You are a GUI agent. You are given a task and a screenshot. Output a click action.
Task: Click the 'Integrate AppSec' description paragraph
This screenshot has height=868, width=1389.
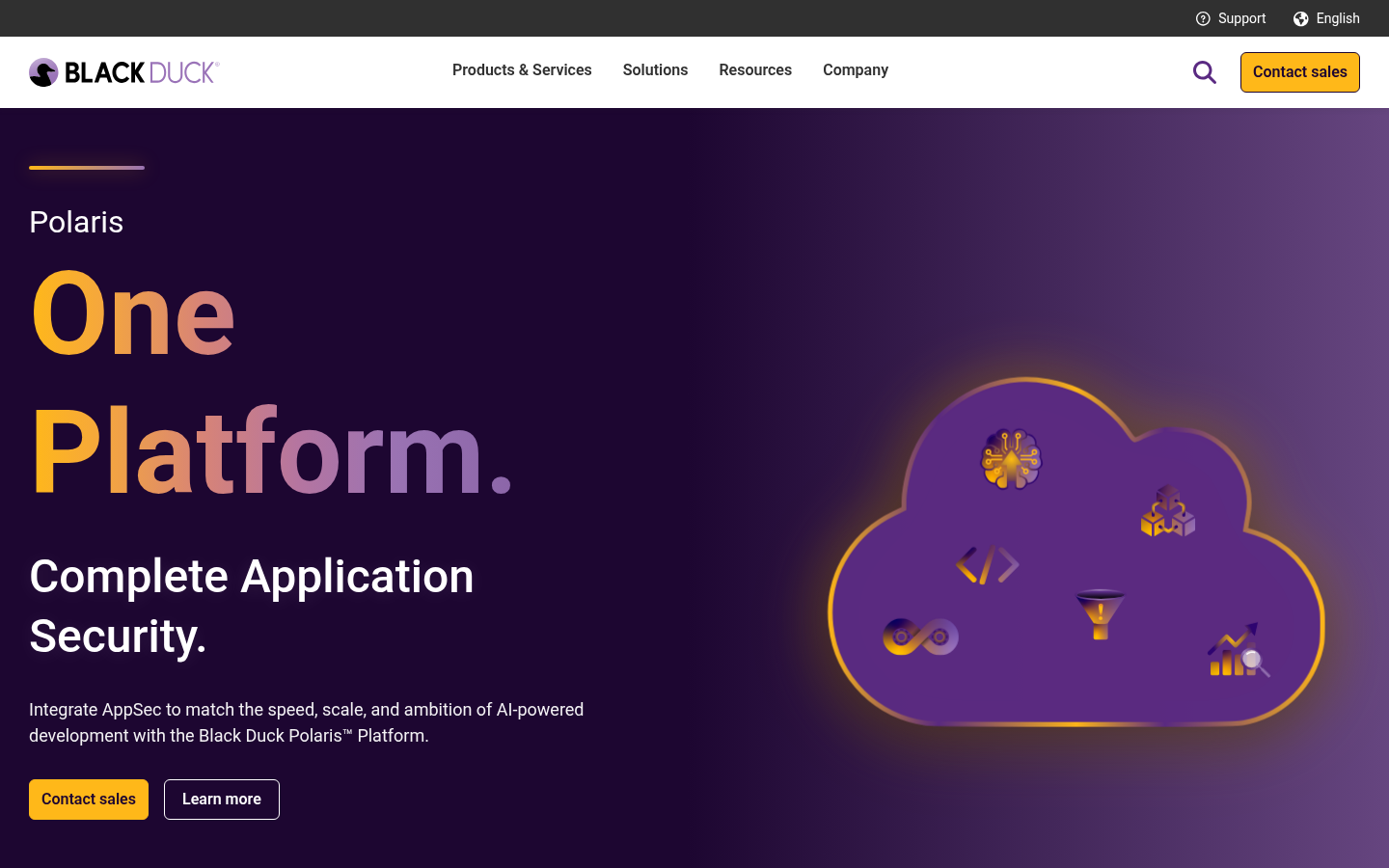[x=307, y=722]
